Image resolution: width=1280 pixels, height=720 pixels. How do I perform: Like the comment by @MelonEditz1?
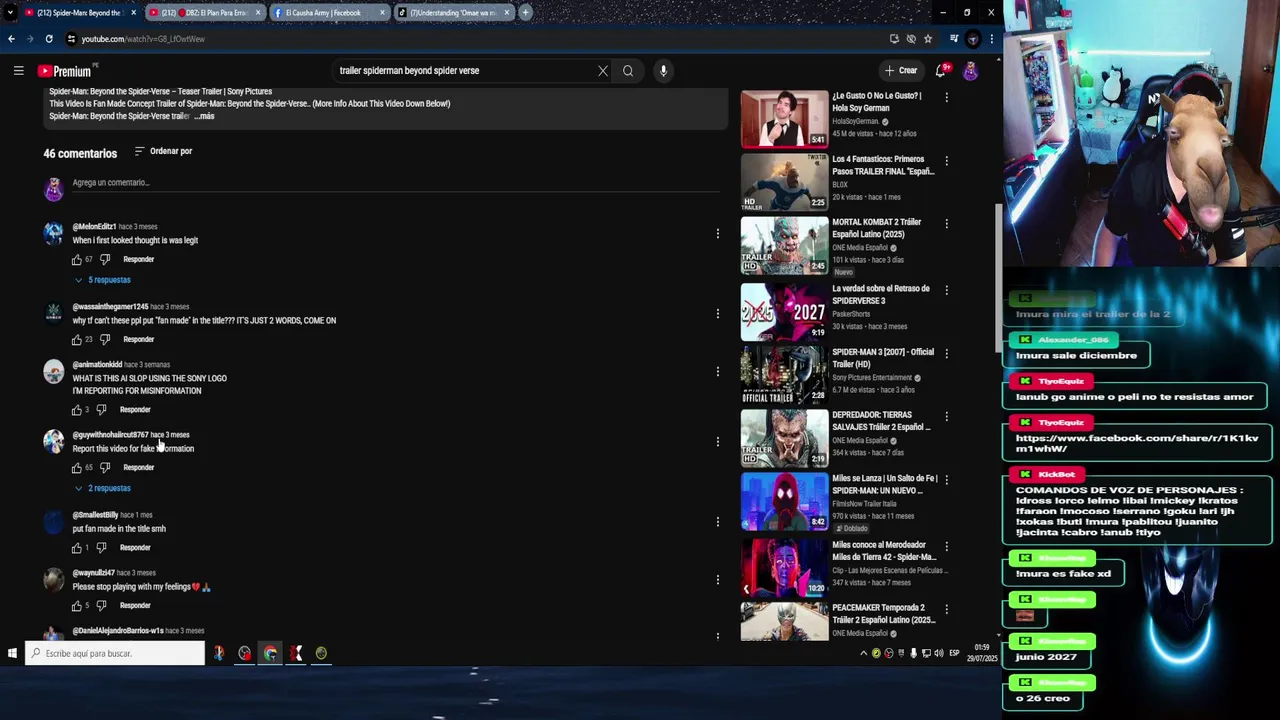click(x=77, y=259)
